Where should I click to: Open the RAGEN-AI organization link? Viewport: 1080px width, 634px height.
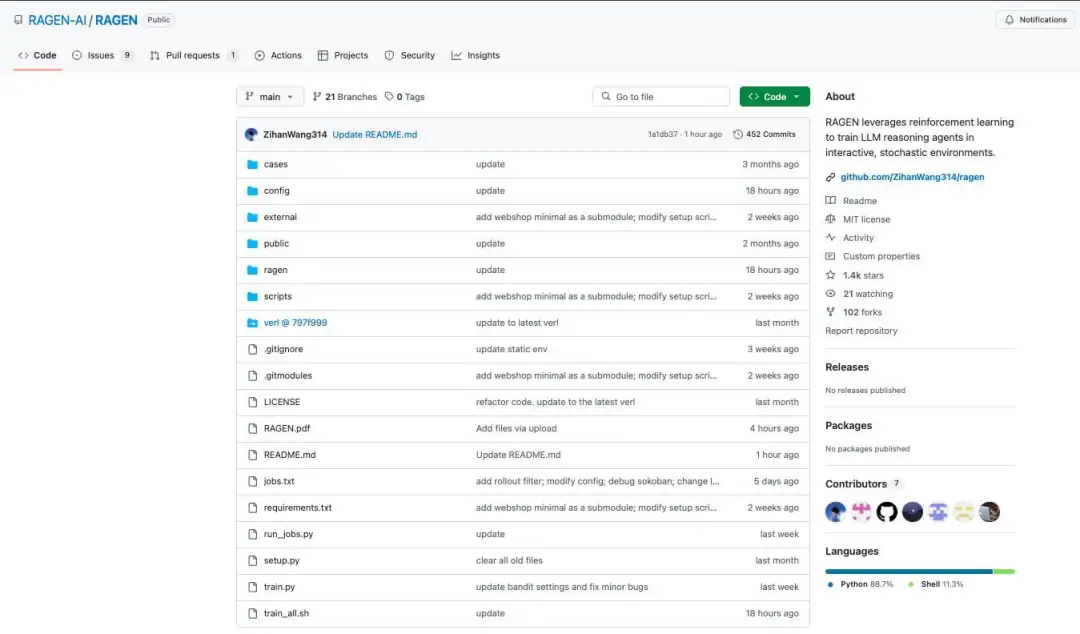point(57,20)
